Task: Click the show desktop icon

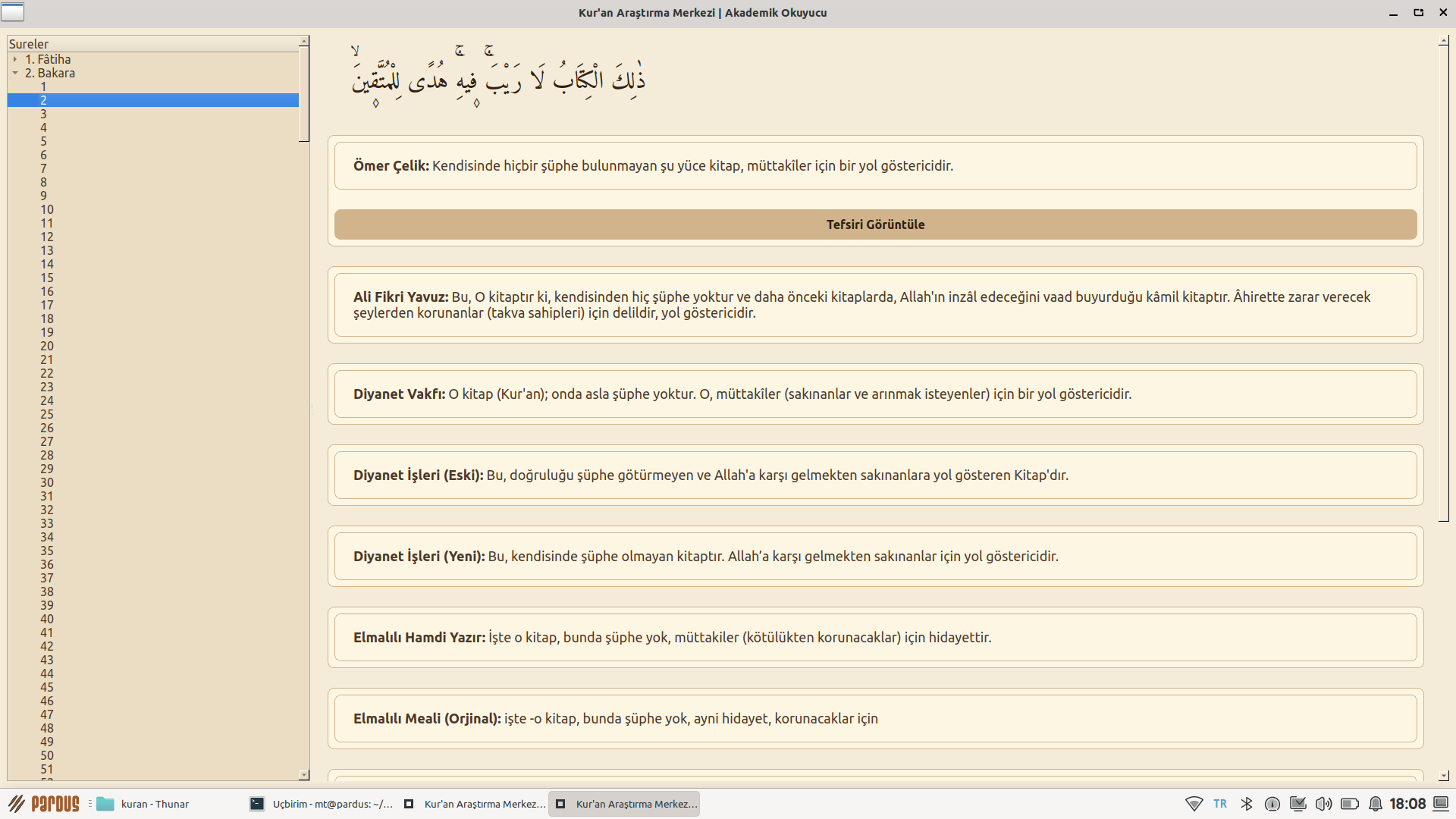Action: point(1441,804)
